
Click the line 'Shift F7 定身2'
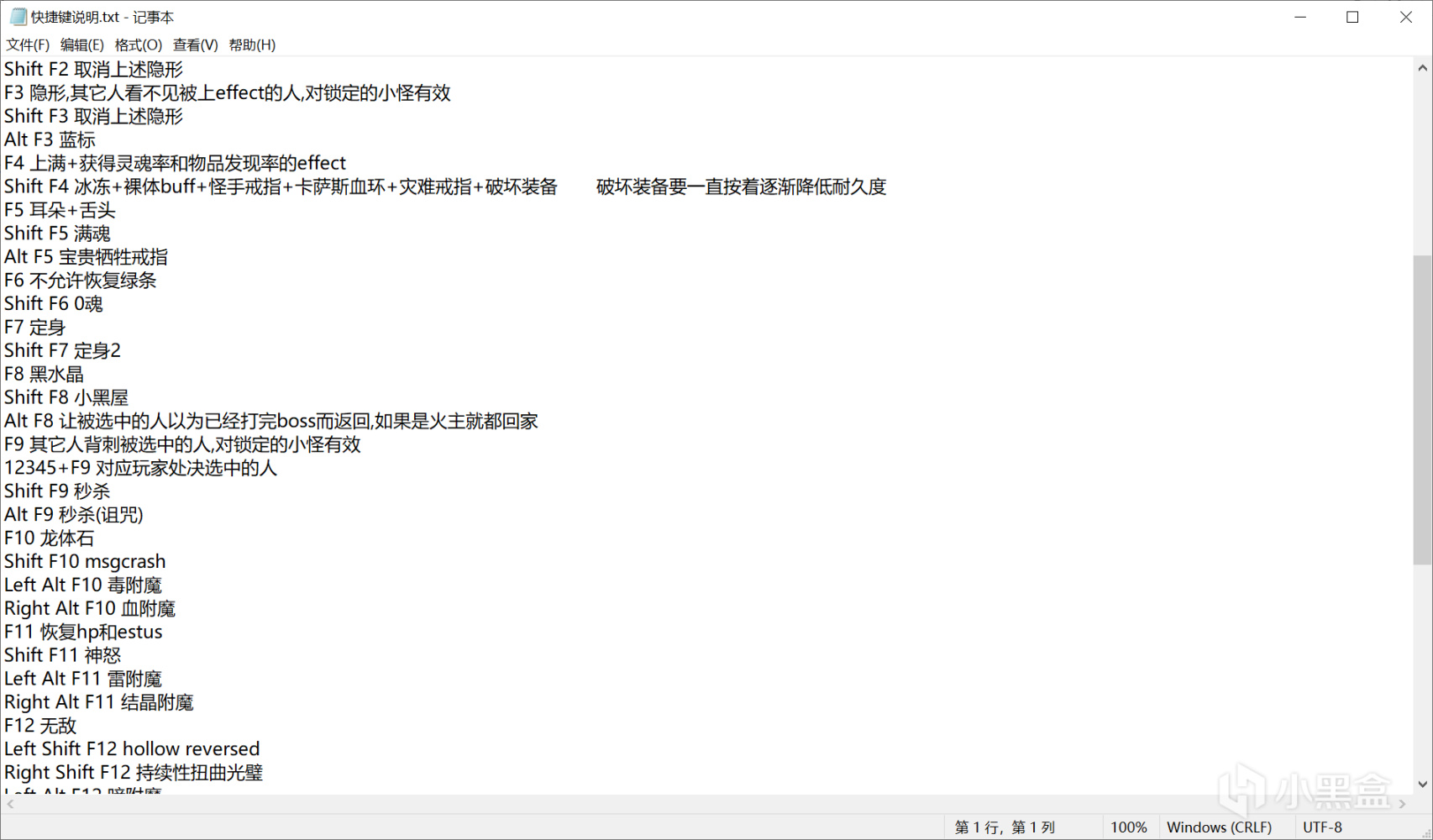coord(62,351)
